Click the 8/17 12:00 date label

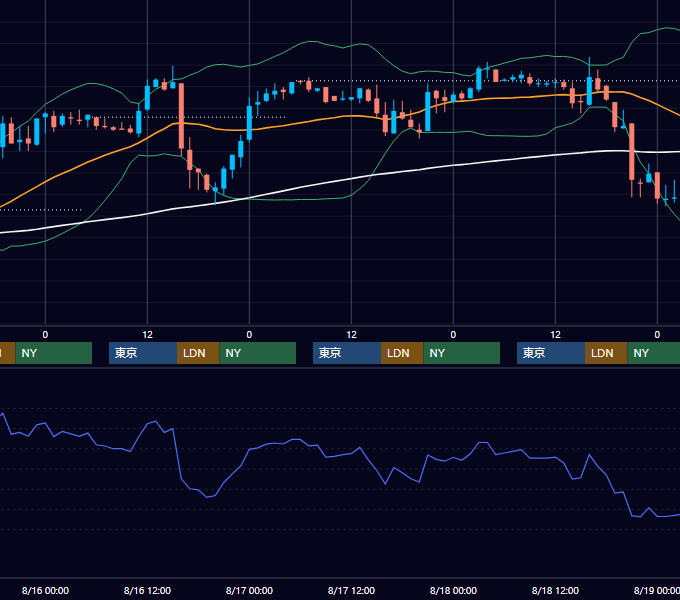(x=351, y=590)
